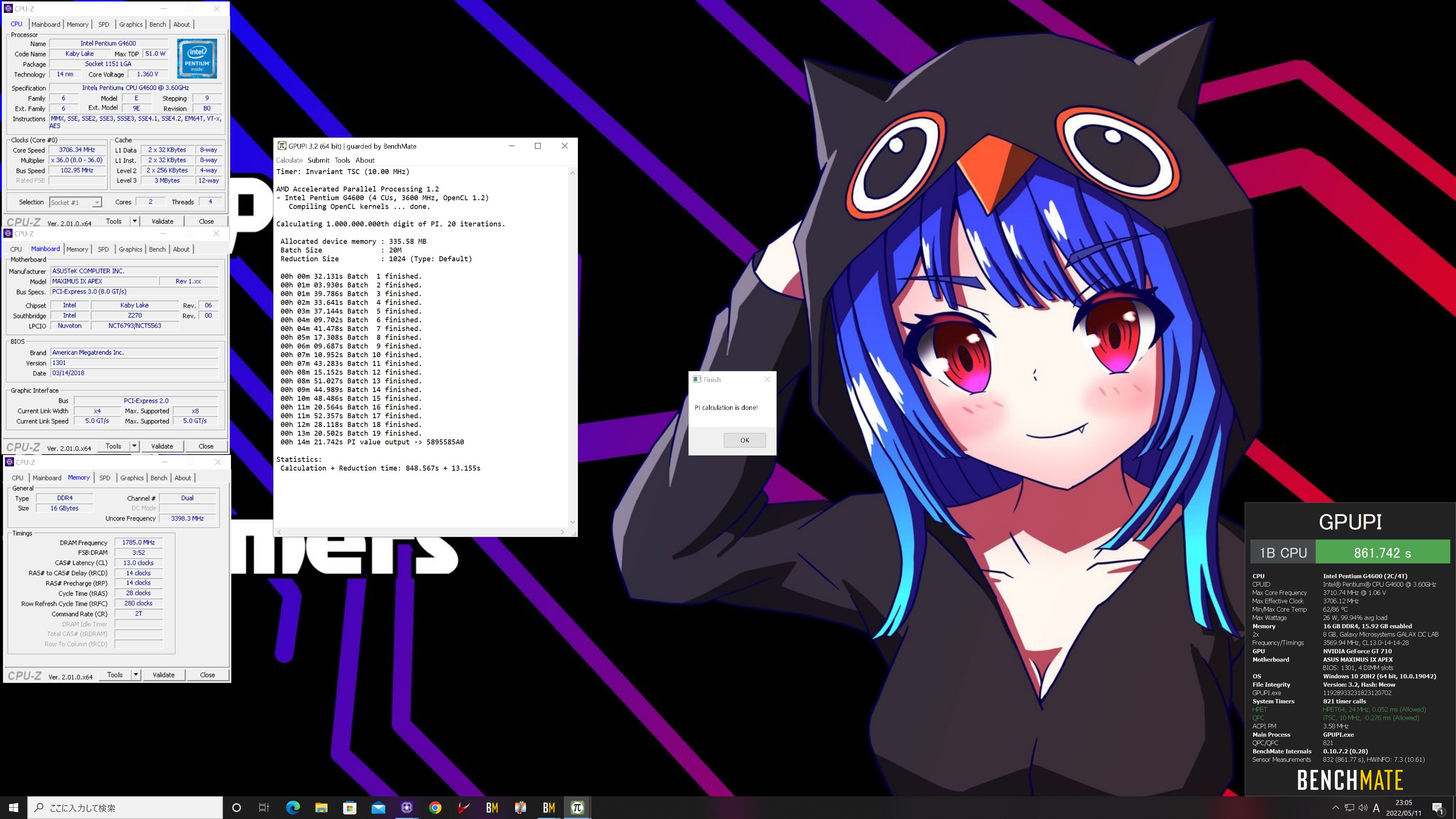Click Core Speed value 3706.34 MHz
1456x819 pixels.
point(77,150)
